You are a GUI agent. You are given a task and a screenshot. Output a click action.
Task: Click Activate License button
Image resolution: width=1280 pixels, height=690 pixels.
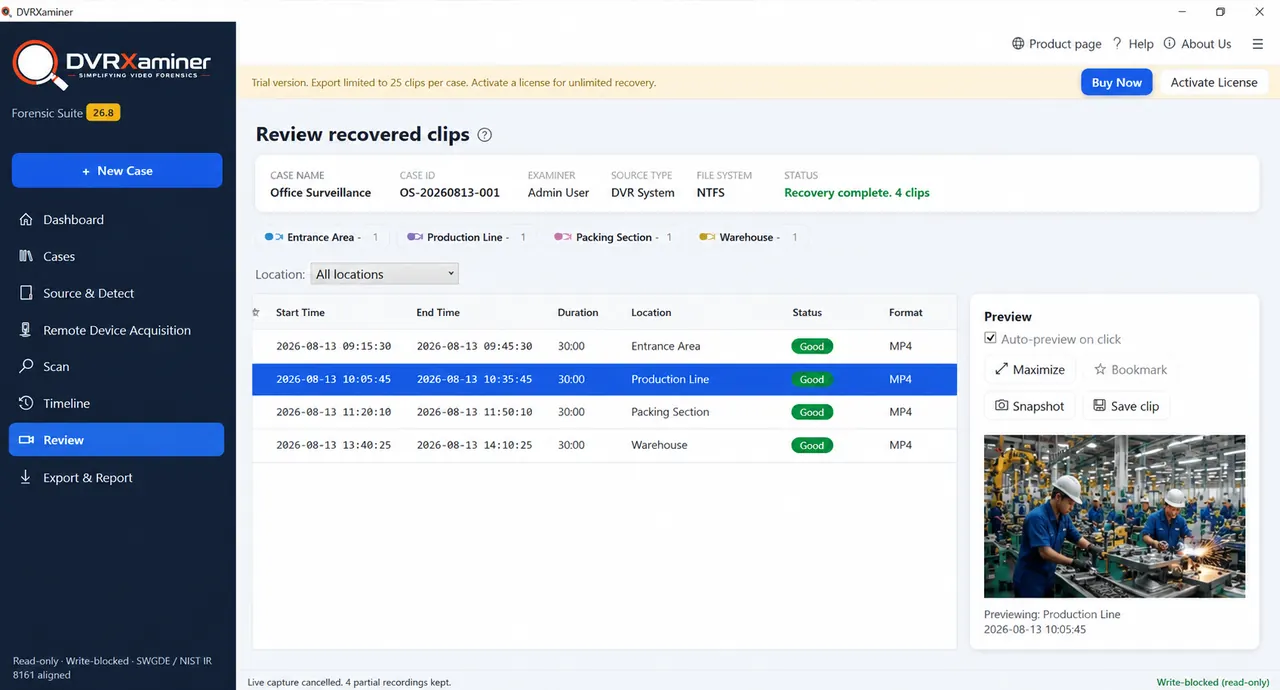point(1213,83)
